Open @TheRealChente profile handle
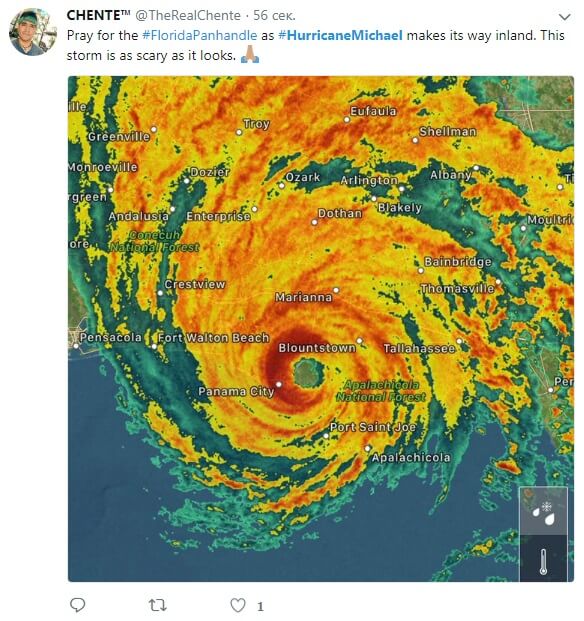Image resolution: width=584 pixels, height=621 pixels. point(188,15)
